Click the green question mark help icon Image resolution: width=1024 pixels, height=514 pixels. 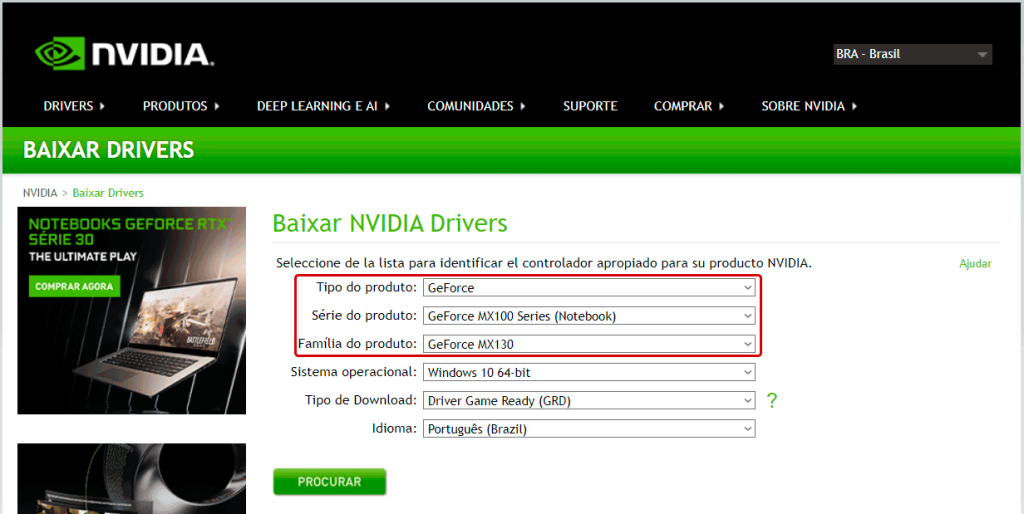point(771,401)
